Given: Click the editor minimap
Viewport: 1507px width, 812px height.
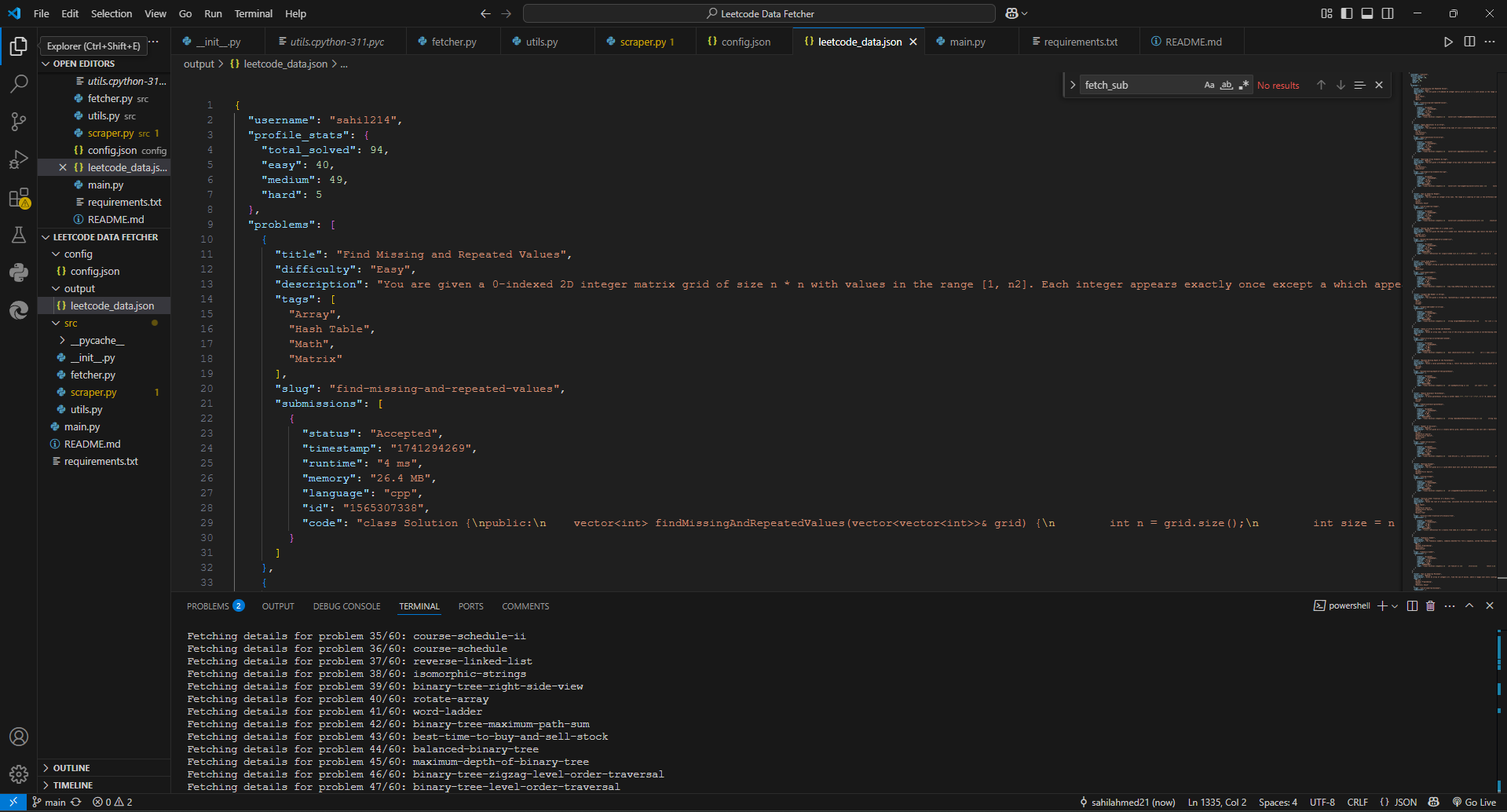Looking at the screenshot, I should click(x=1451, y=330).
